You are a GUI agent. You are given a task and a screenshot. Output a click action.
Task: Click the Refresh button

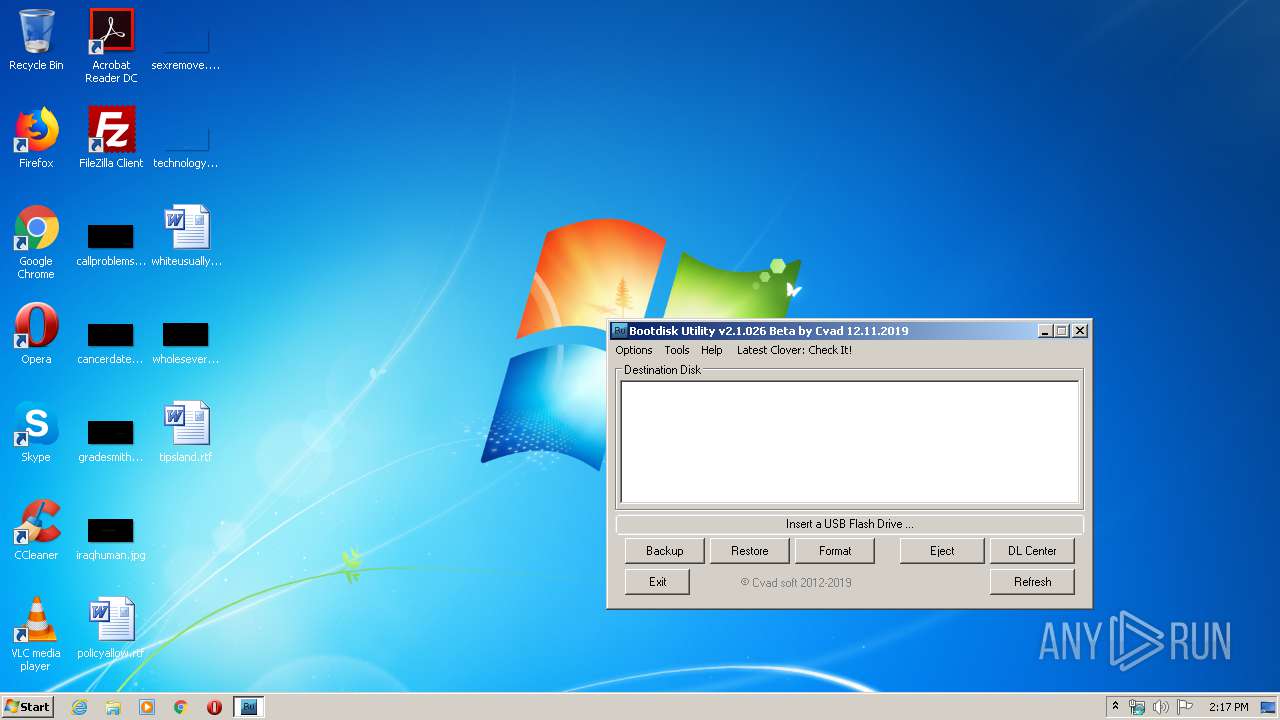1033,582
